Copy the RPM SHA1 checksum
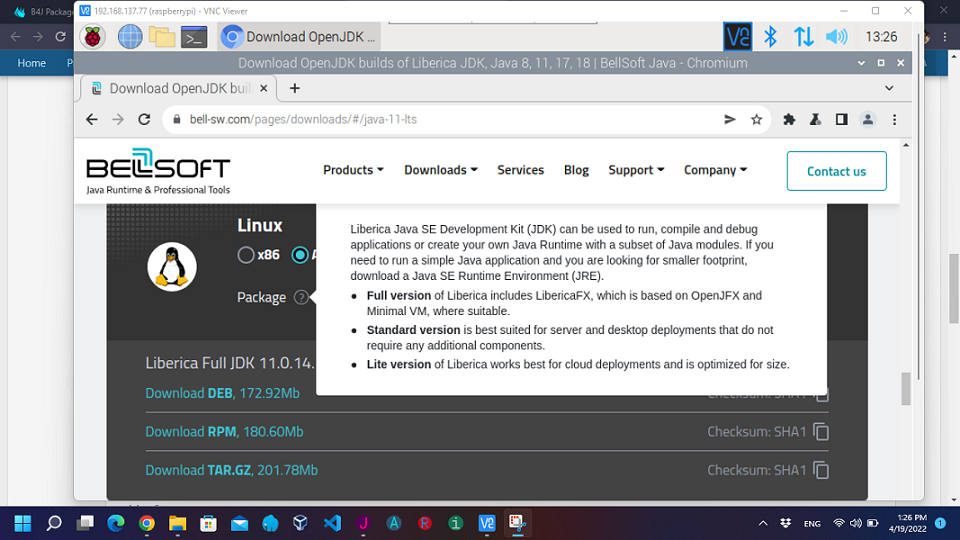The image size is (960, 540). (x=821, y=432)
